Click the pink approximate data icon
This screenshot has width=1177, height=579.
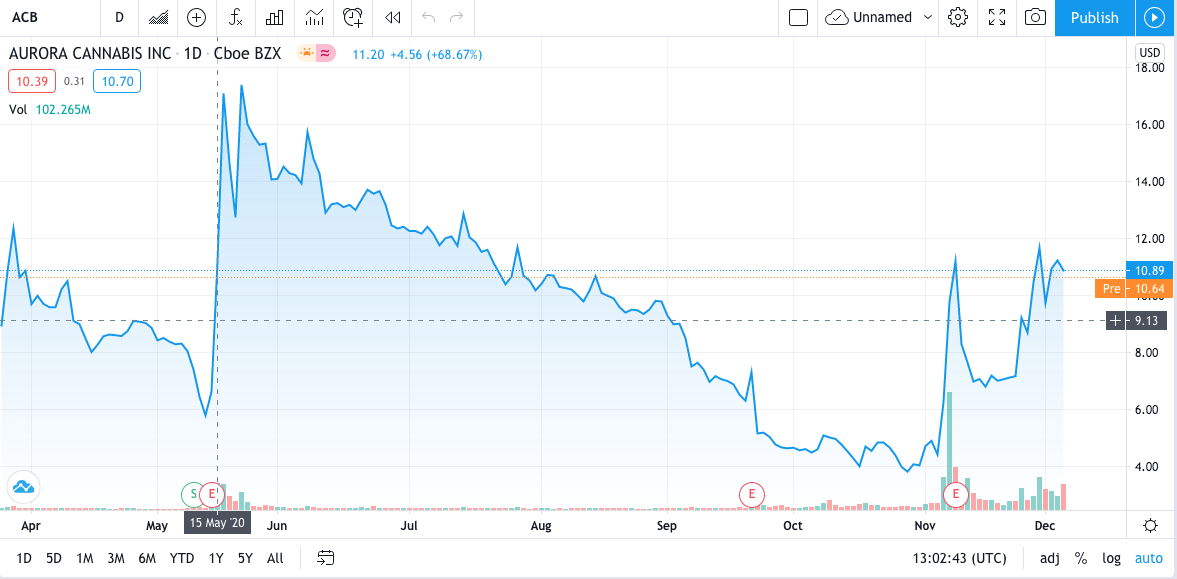325,53
